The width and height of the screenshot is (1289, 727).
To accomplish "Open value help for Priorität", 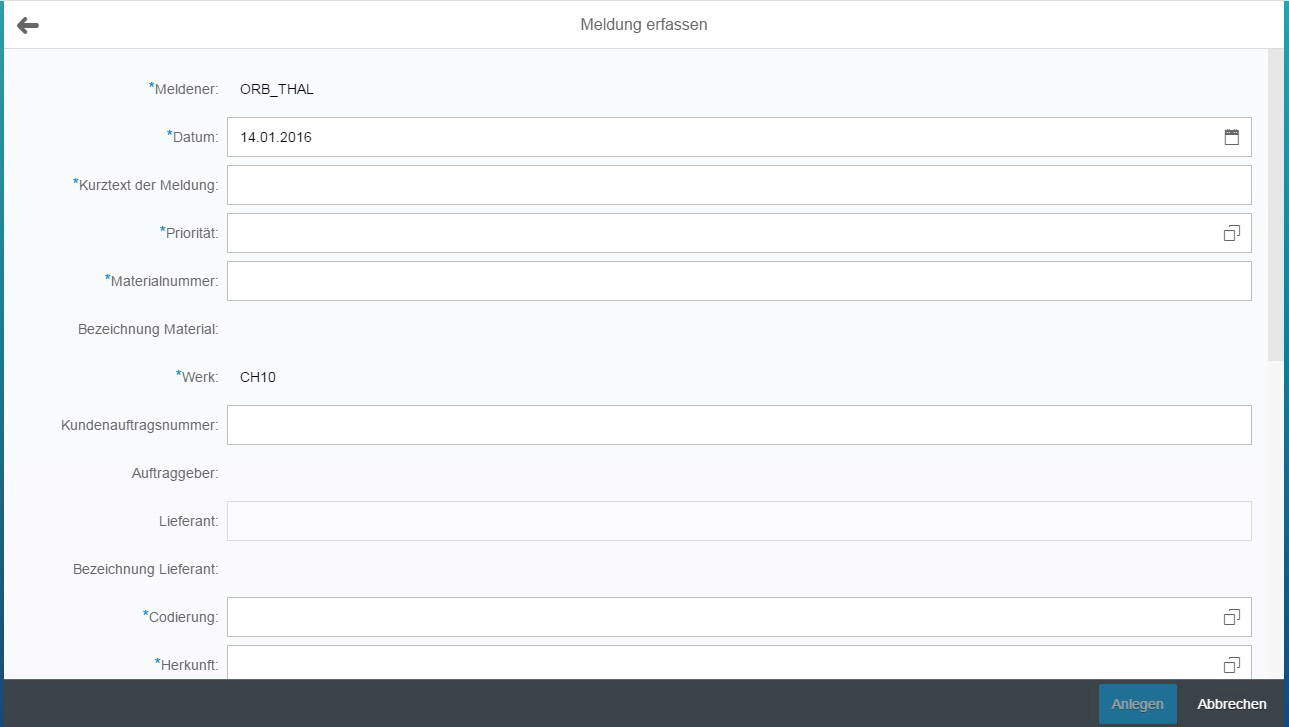I will click(1232, 233).
